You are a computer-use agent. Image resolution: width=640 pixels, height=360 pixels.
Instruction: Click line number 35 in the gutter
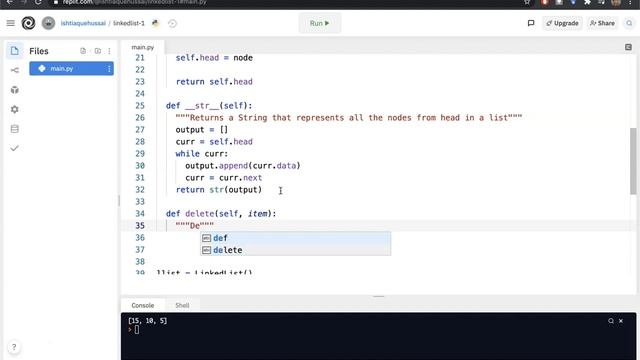pyautogui.click(x=140, y=226)
